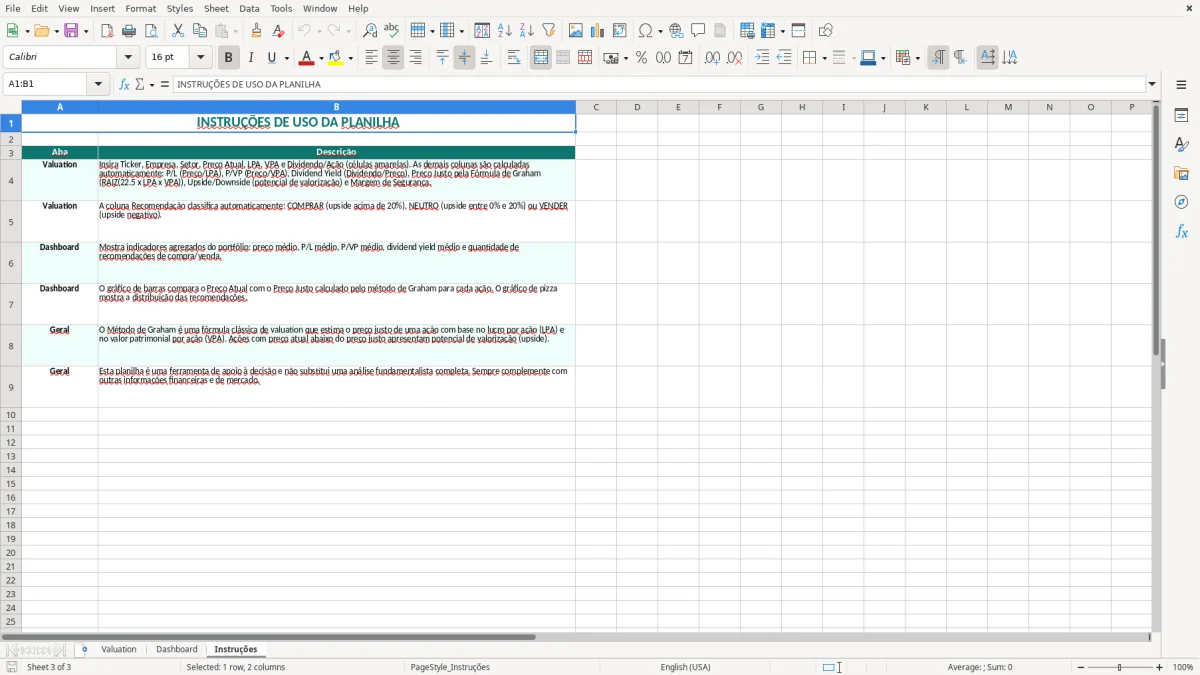Image resolution: width=1200 pixels, height=675 pixels.
Task: Open the conditional formatting dropdown arrow
Action: pos(916,58)
